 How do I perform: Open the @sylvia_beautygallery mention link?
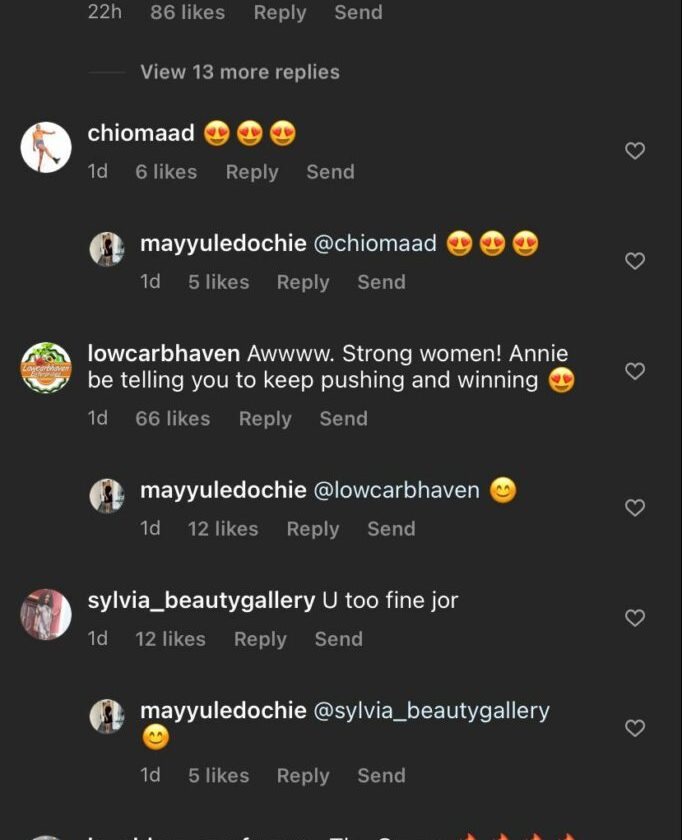click(x=432, y=710)
